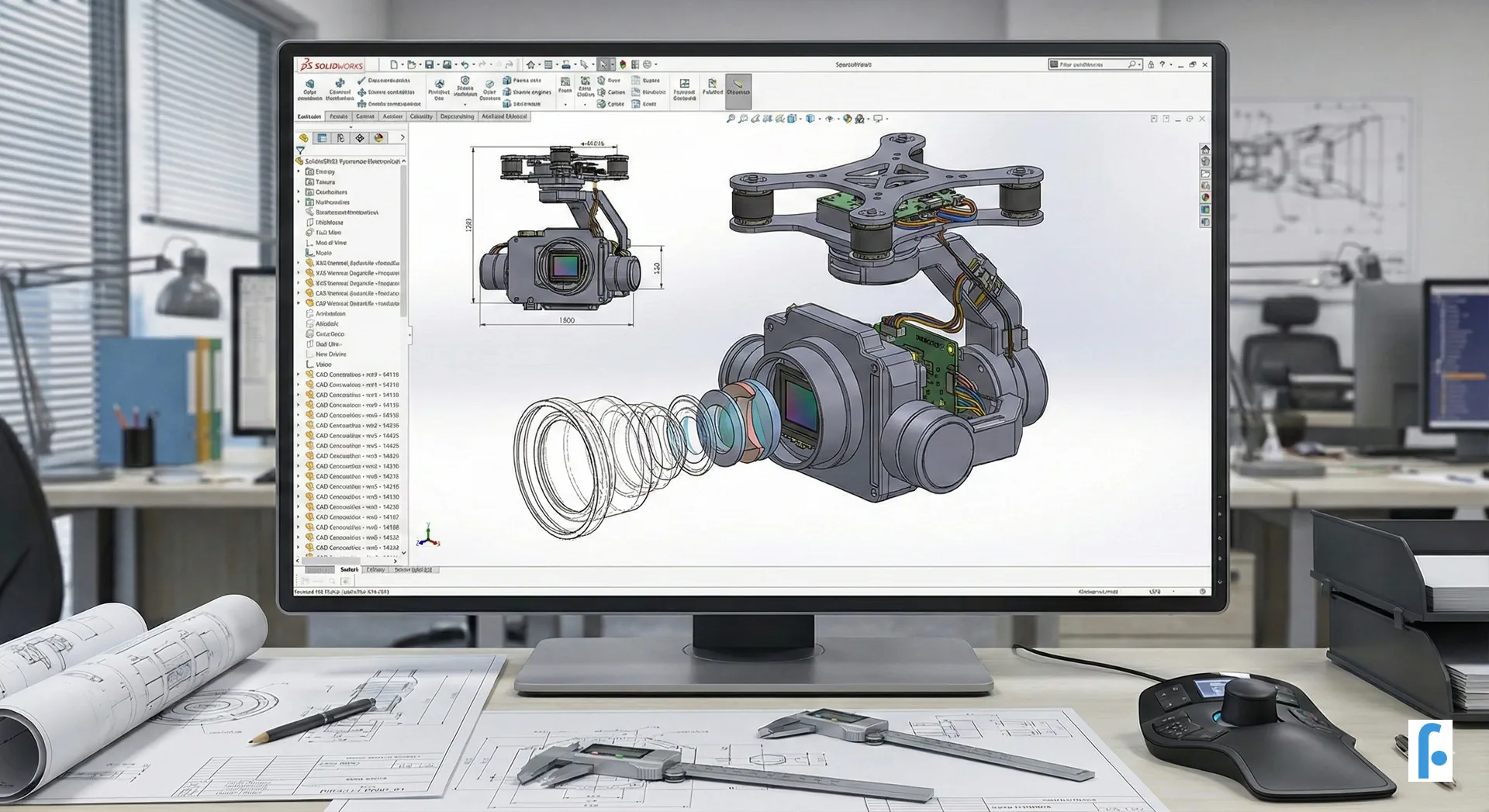1489x812 pixels.
Task: Open the New Document icon
Action: (x=396, y=66)
